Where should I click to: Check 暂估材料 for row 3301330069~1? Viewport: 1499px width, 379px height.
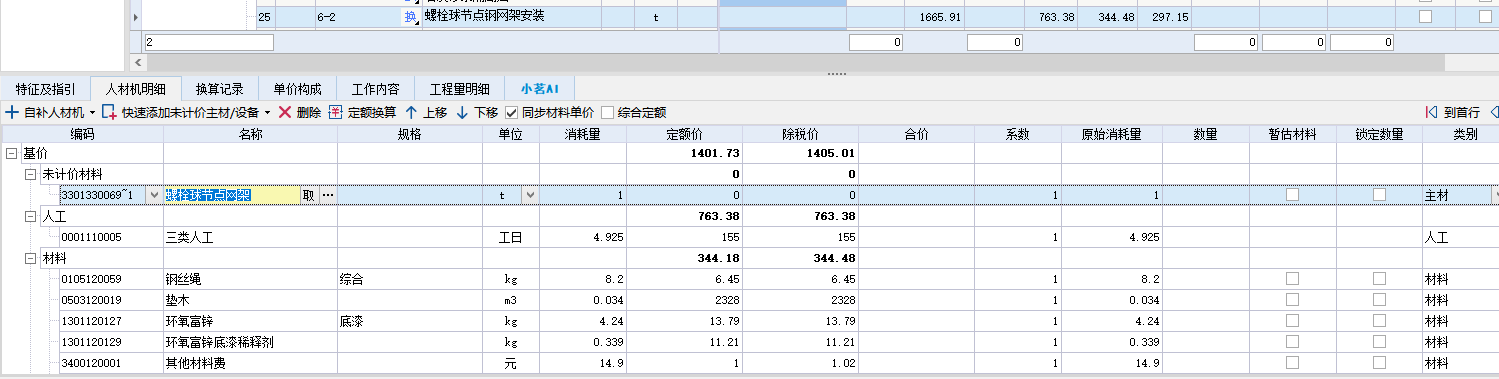click(x=1293, y=195)
